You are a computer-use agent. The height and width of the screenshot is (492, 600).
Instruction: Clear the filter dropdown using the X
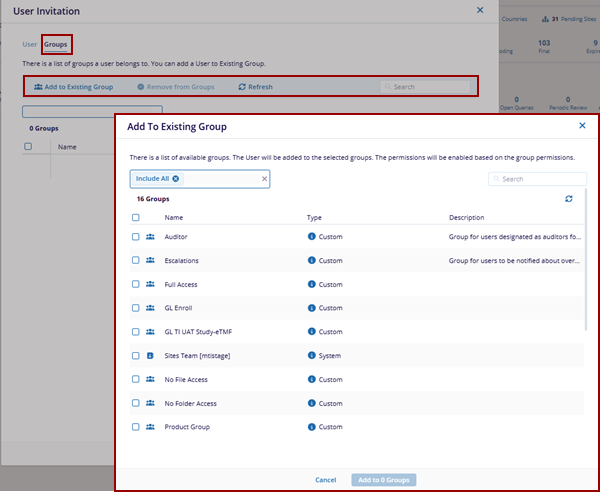[x=264, y=179]
